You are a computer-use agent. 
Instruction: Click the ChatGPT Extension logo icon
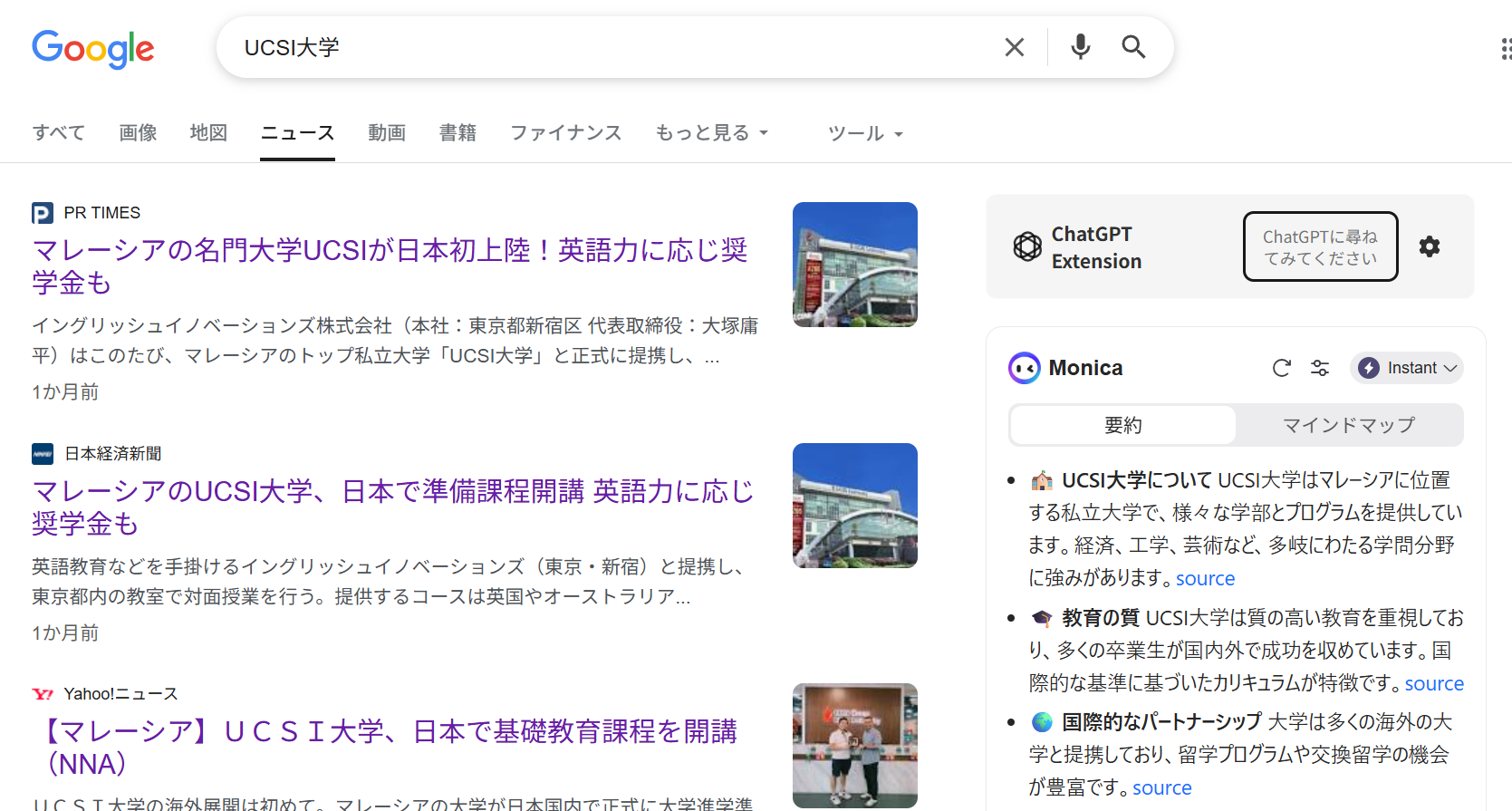1027,246
